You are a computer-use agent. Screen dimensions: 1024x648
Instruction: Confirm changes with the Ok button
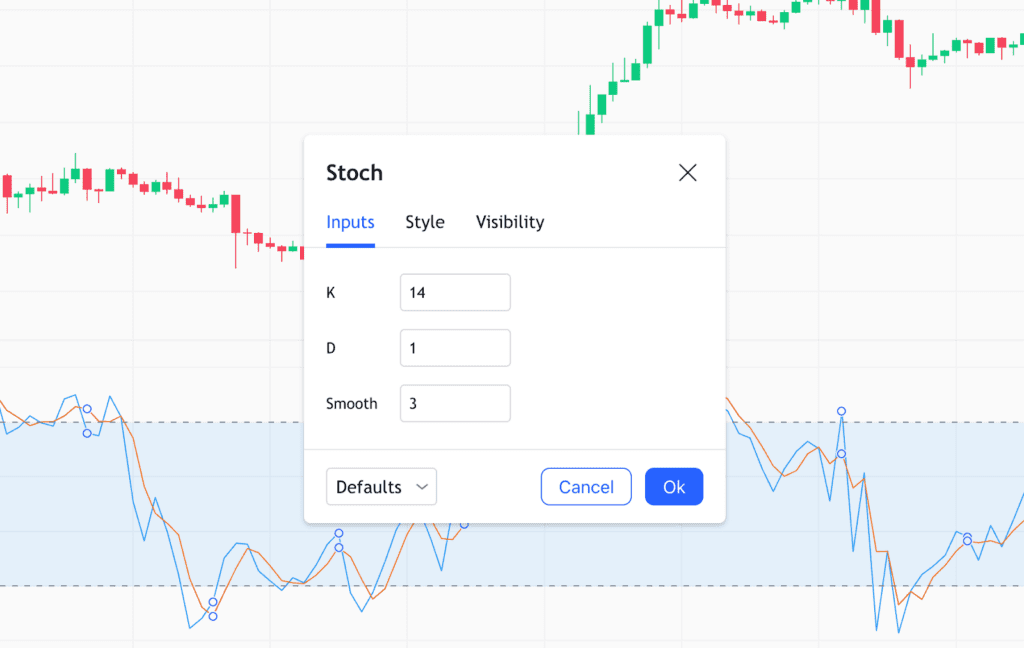(673, 486)
